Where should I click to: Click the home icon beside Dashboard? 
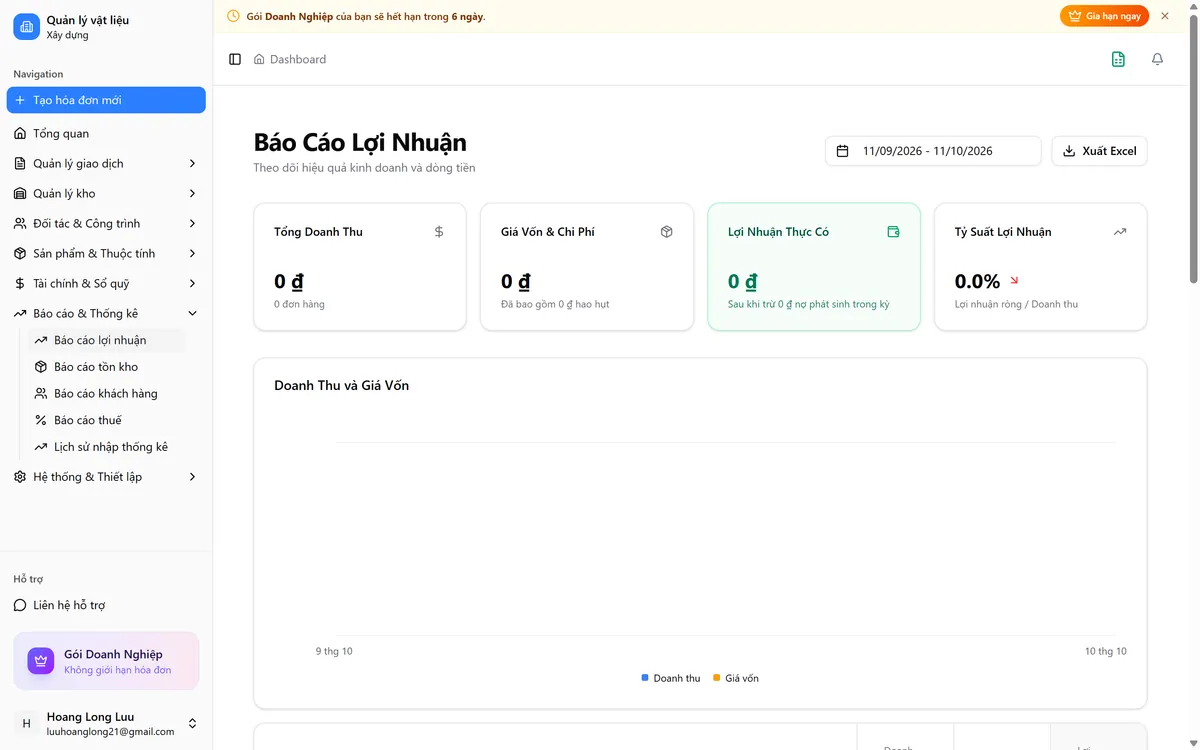[259, 59]
